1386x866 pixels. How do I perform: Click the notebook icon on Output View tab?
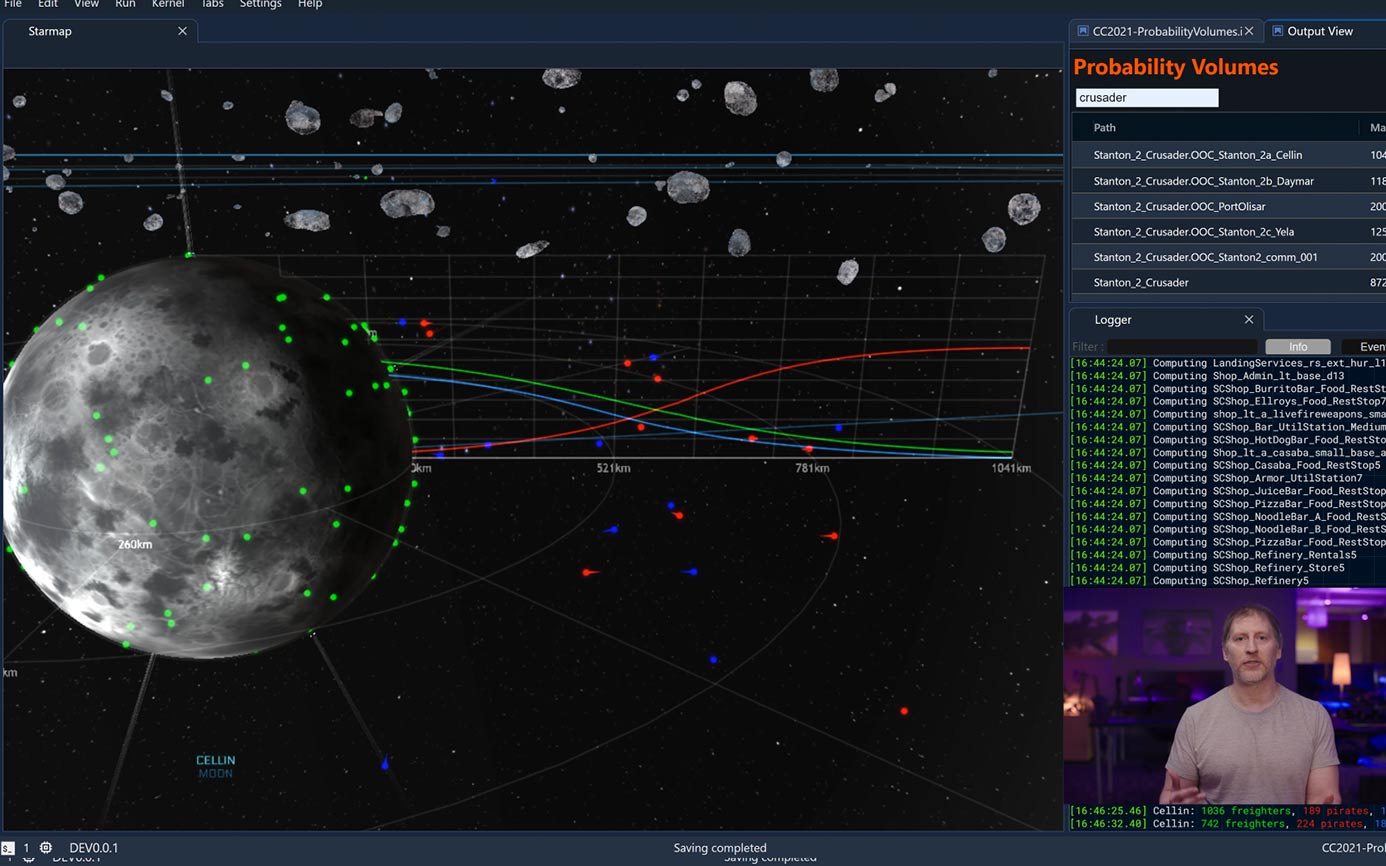pyautogui.click(x=1277, y=31)
